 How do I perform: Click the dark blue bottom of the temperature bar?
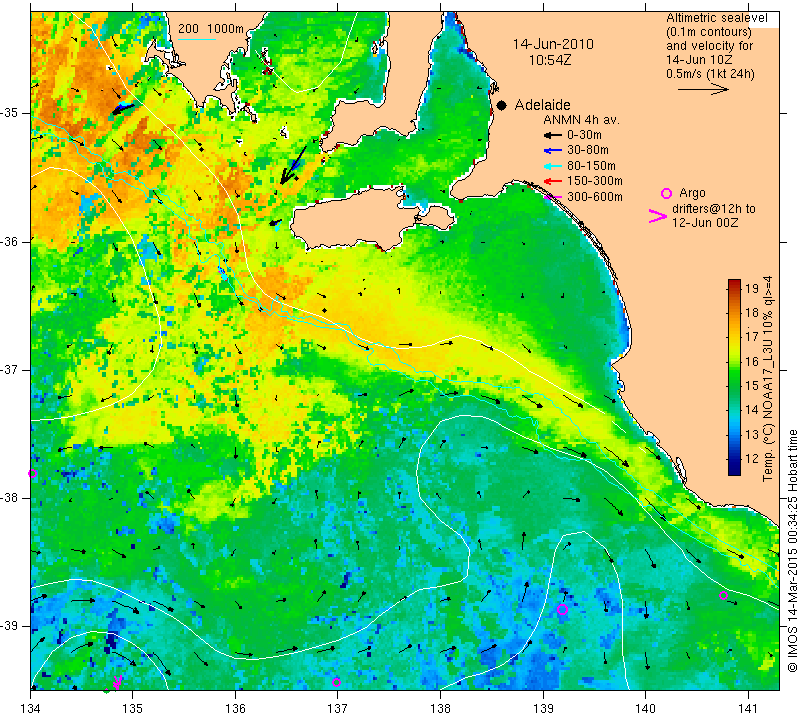[734, 470]
